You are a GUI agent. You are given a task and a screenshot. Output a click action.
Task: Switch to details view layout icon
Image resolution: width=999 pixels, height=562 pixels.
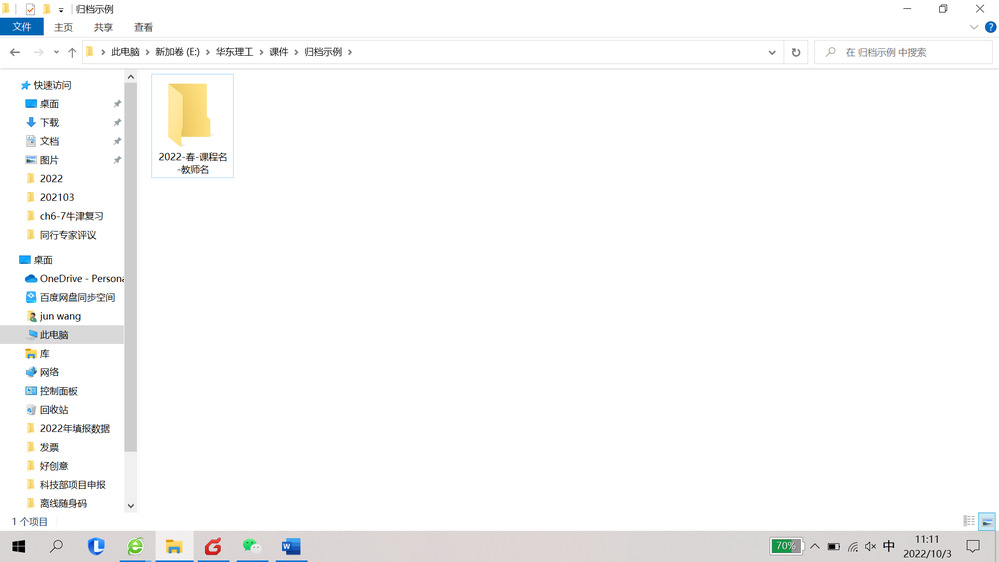tap(969, 521)
